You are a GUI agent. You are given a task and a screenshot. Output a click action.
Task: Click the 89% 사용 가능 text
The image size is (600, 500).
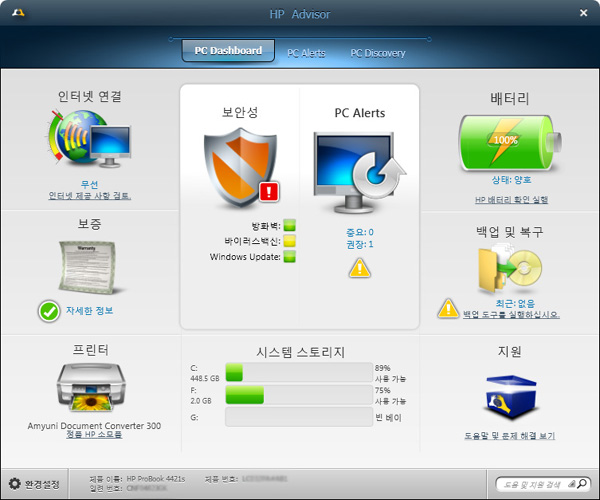click(x=390, y=373)
